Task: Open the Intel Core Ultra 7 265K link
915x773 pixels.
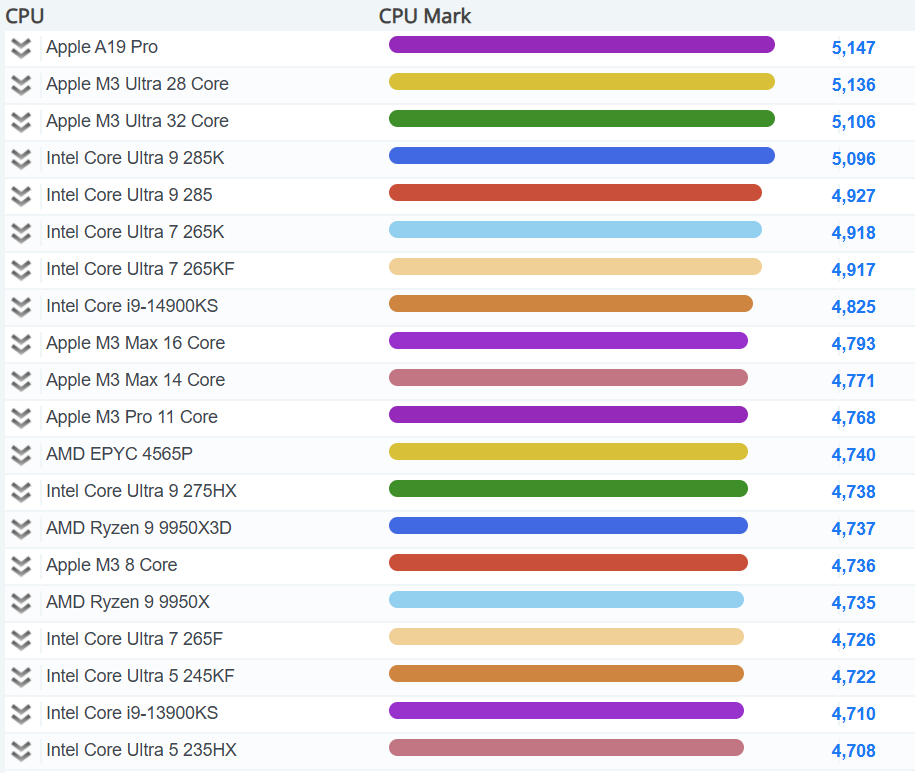Action: (x=135, y=232)
